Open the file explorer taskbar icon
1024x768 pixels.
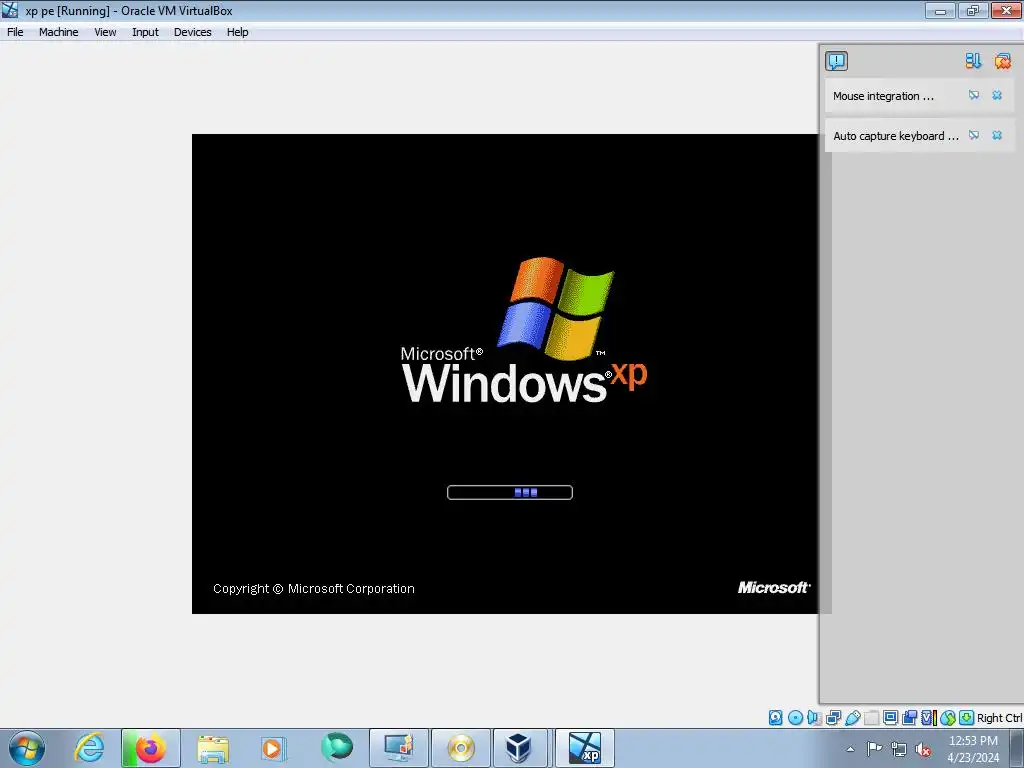[x=213, y=748]
